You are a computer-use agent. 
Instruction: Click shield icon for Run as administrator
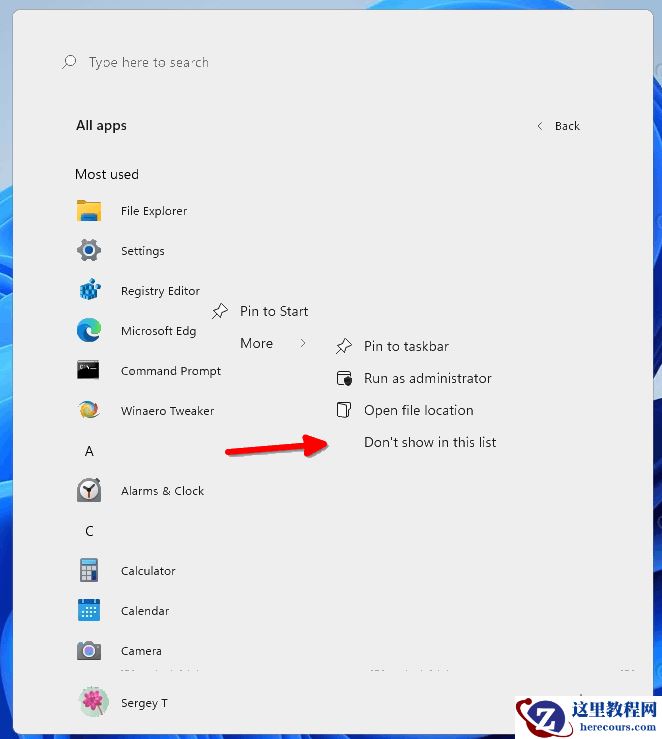click(x=344, y=378)
